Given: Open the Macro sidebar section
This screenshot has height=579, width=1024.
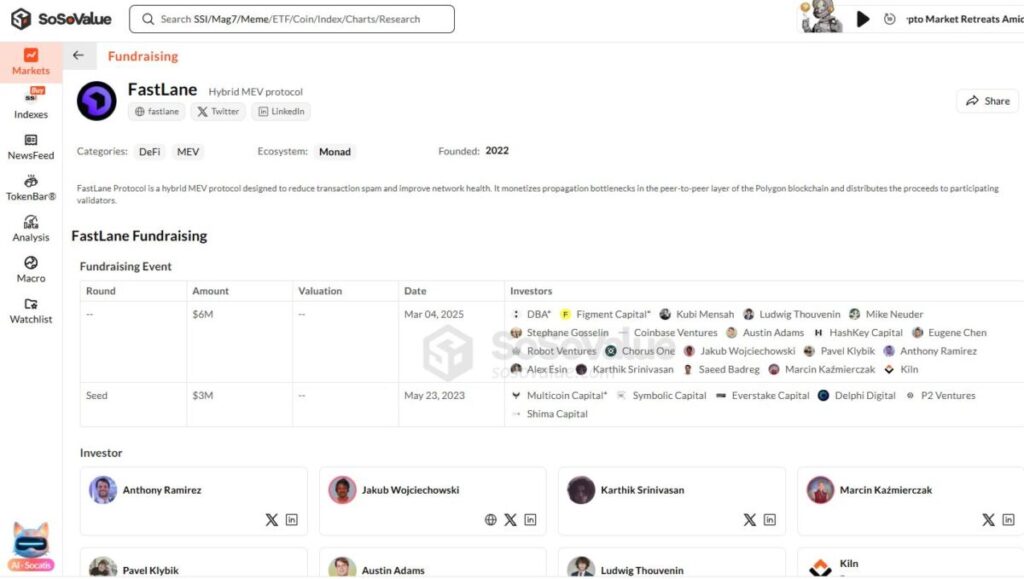Looking at the screenshot, I should click(x=31, y=269).
